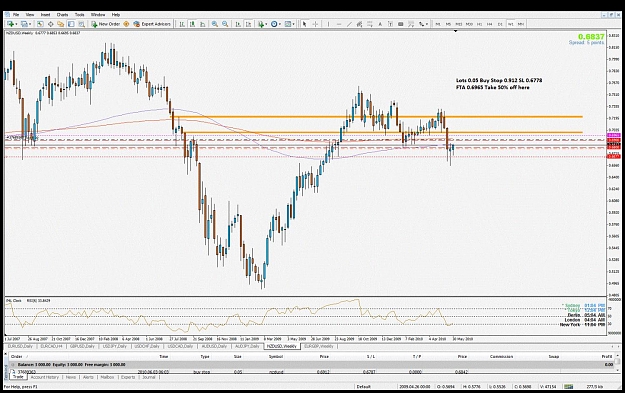Open the View menu
Viewport: 625px width, 393px height.
click(30, 14)
